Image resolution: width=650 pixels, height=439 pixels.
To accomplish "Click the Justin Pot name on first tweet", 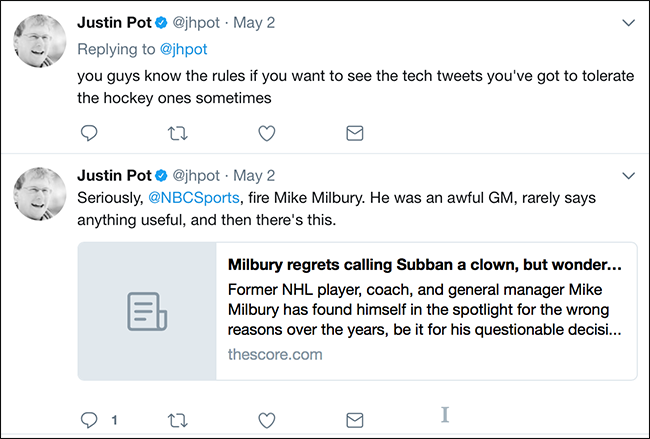I will tap(123, 22).
